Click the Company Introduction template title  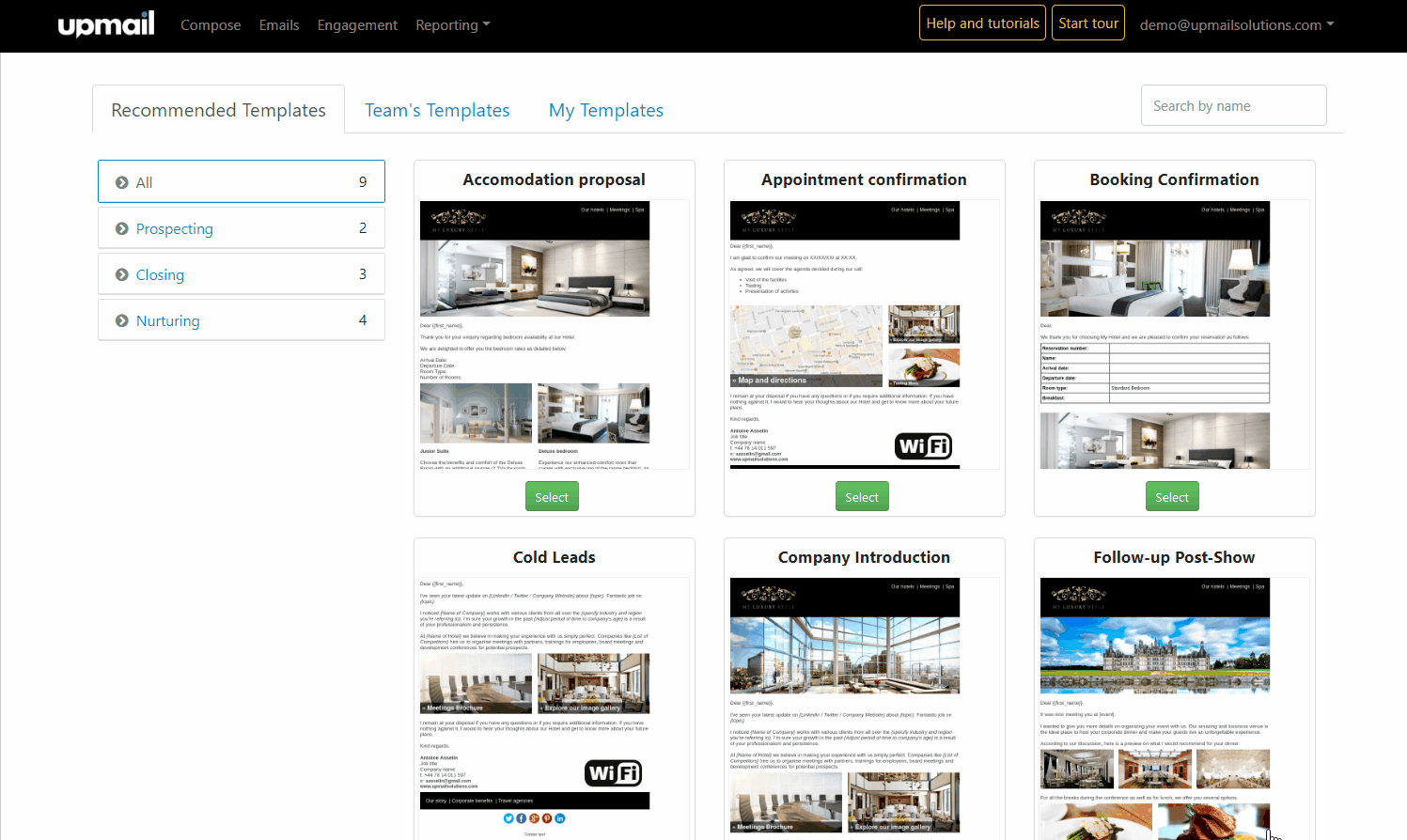point(864,557)
